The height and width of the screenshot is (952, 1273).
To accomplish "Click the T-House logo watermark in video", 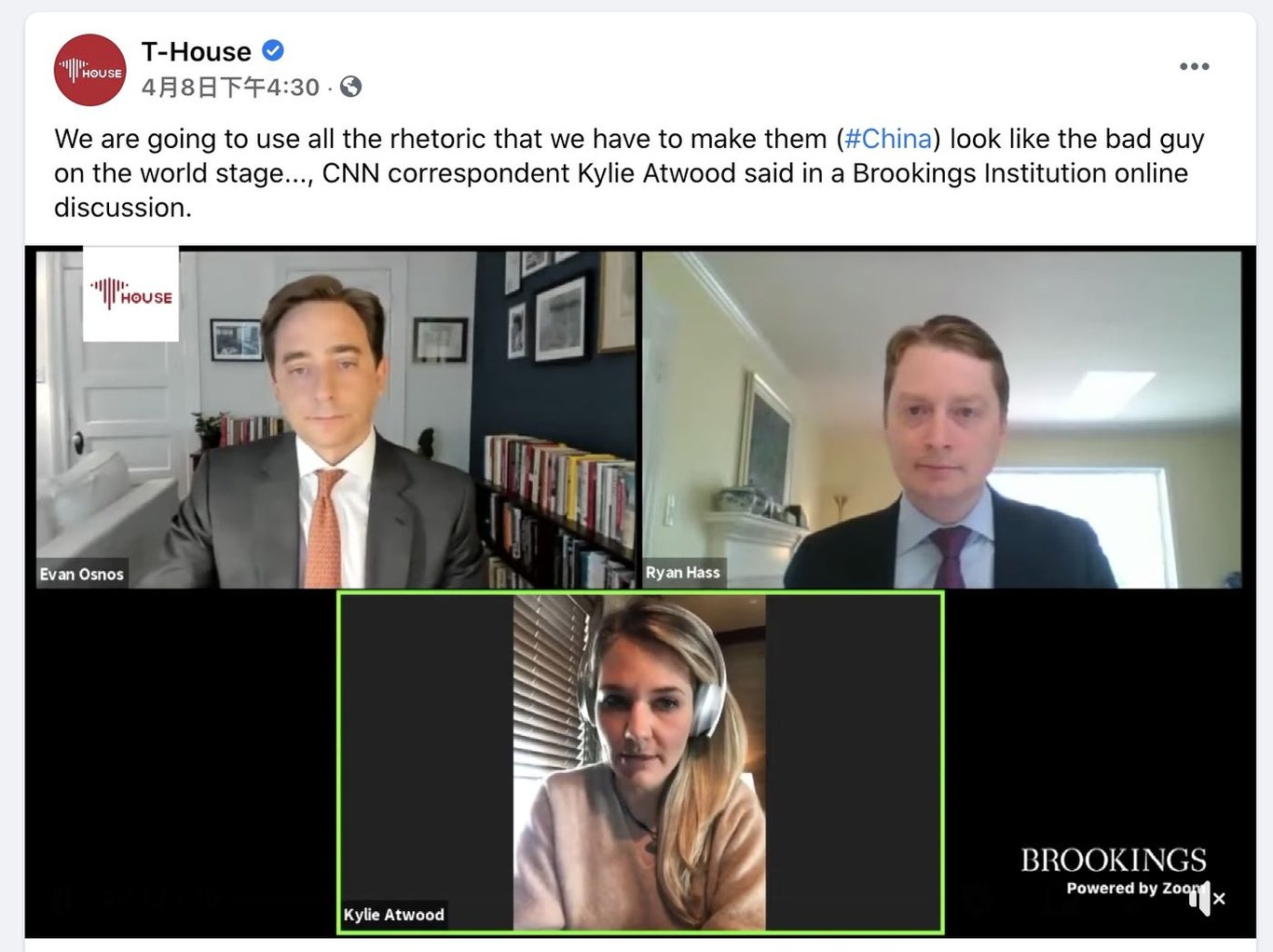I will click(x=131, y=293).
